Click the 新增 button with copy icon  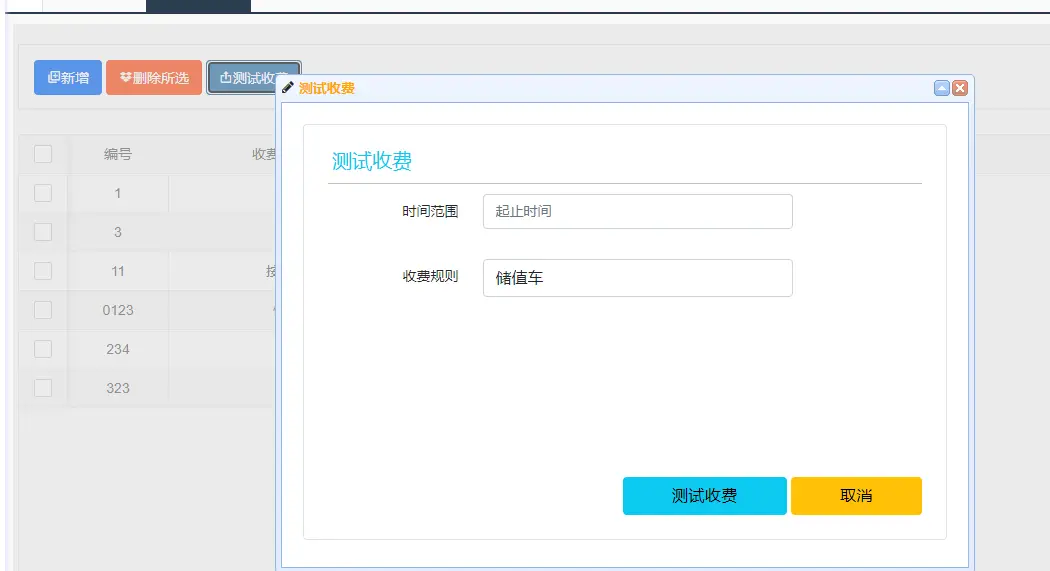68,78
